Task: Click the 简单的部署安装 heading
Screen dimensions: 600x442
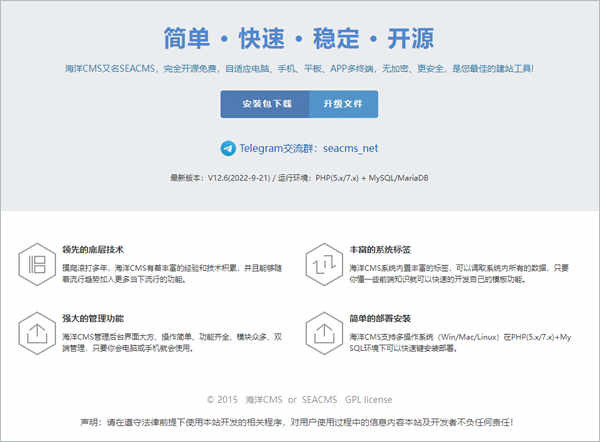Action: pos(380,318)
